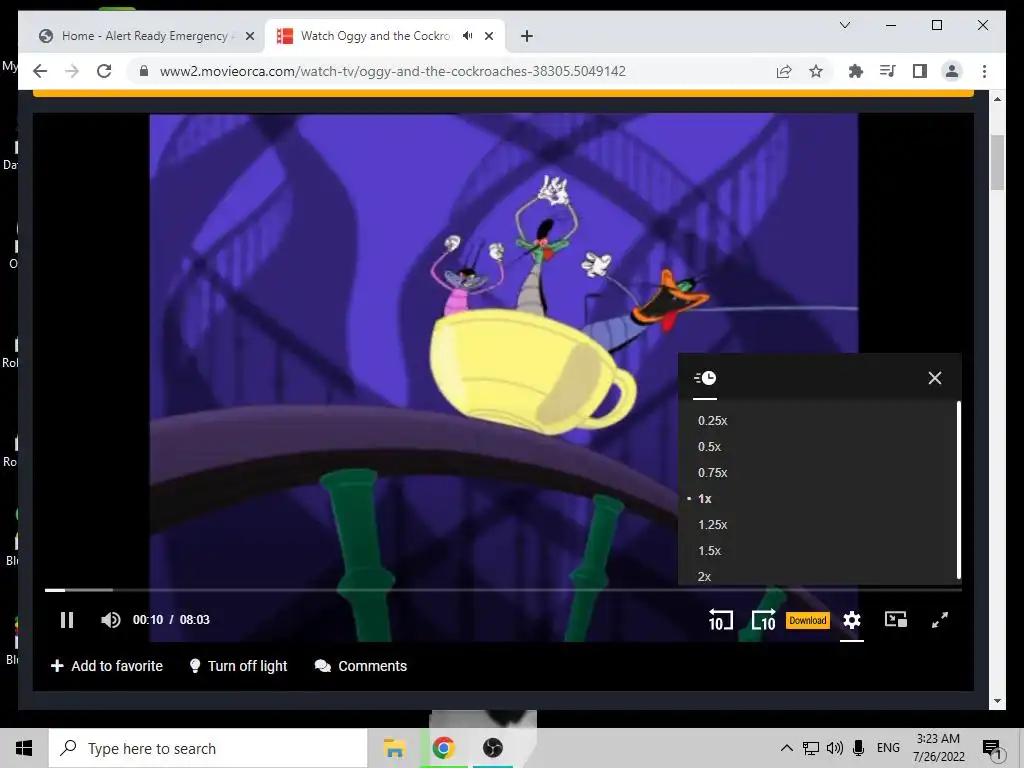Open the media controls button
Viewport: 1024px width, 768px height.
coord(888,71)
